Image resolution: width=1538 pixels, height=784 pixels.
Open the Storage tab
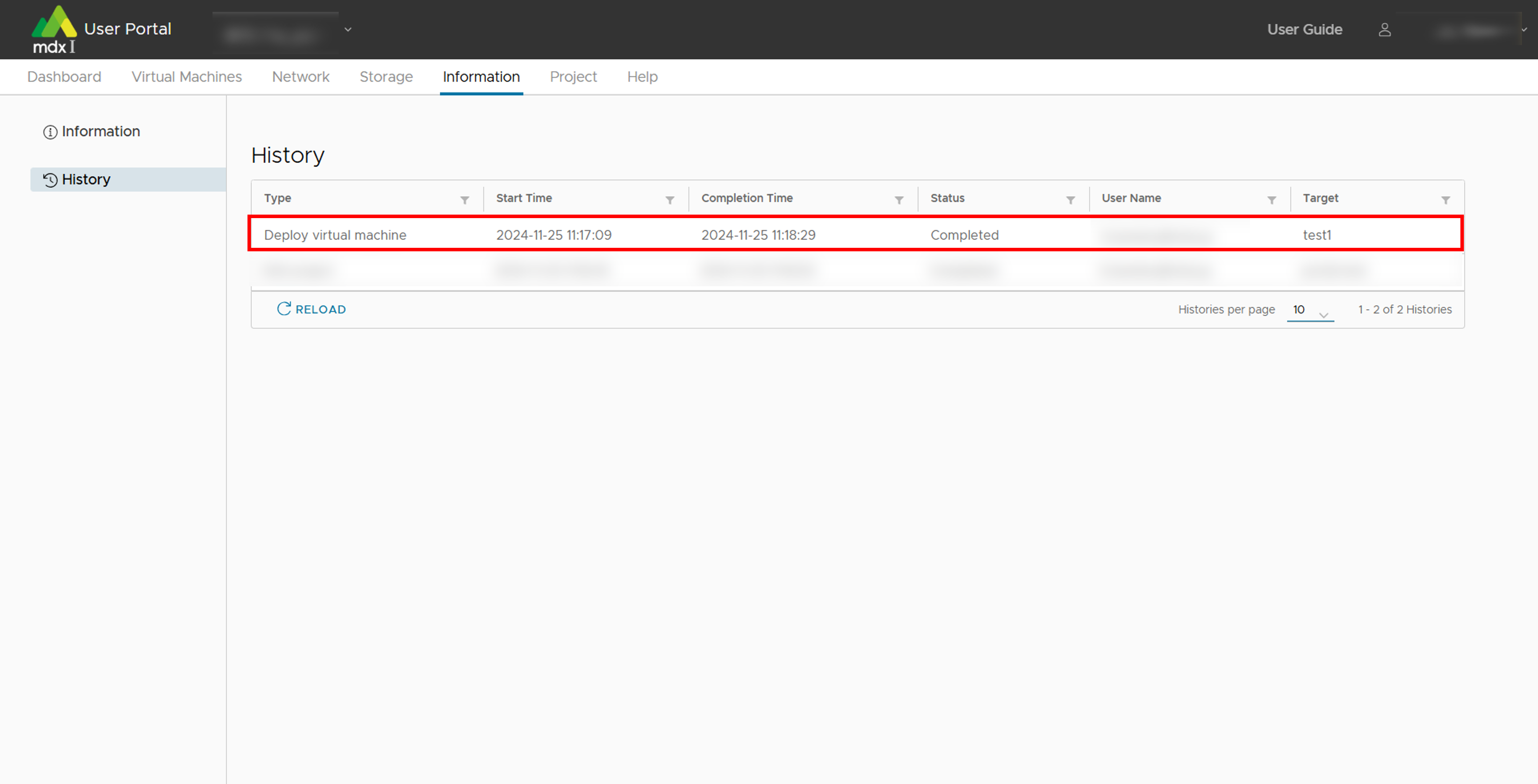386,77
